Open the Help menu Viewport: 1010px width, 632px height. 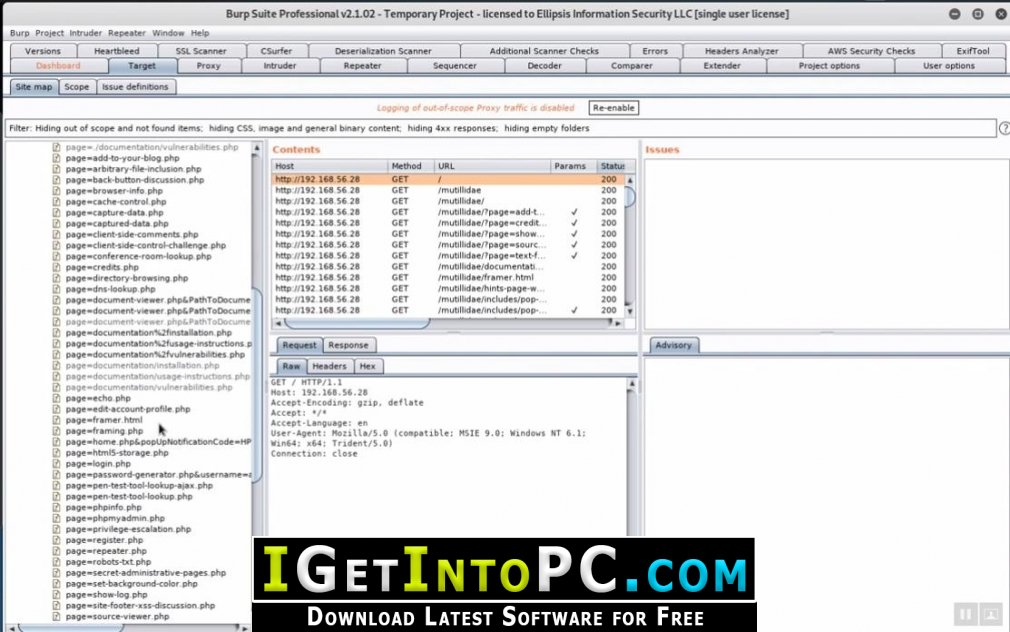(200, 33)
